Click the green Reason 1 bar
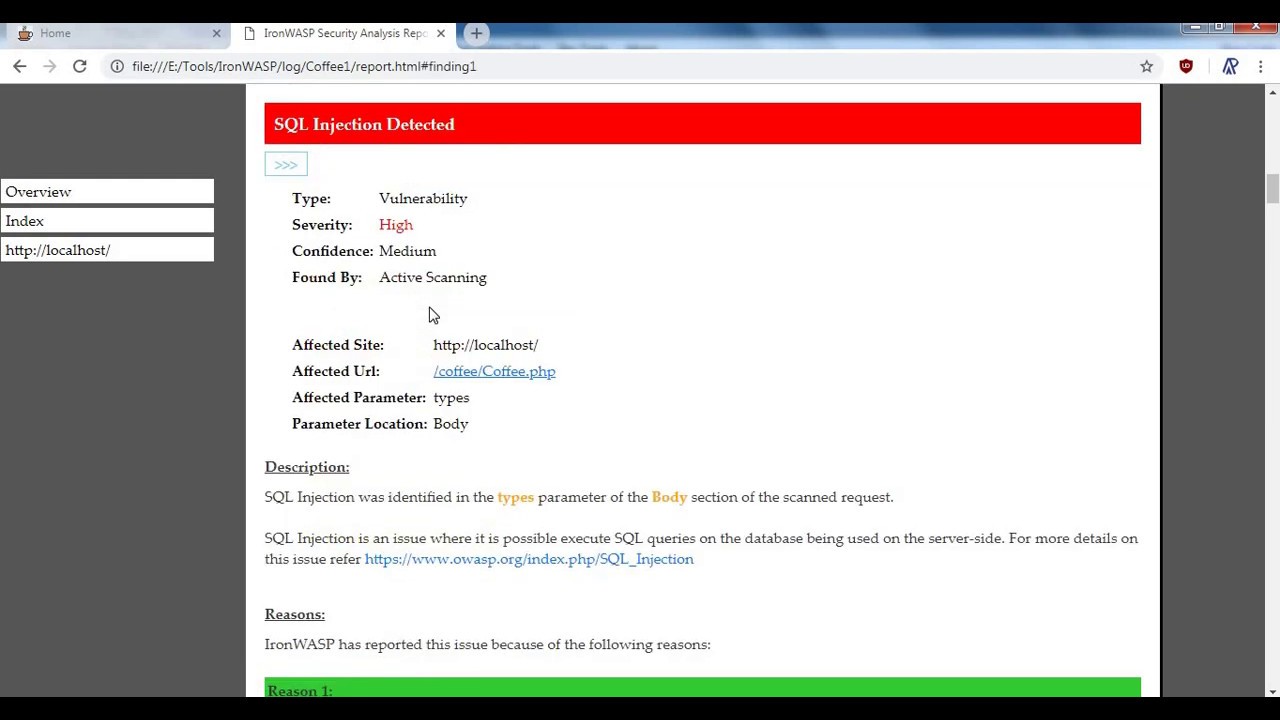The image size is (1280, 720). pyautogui.click(x=702, y=688)
